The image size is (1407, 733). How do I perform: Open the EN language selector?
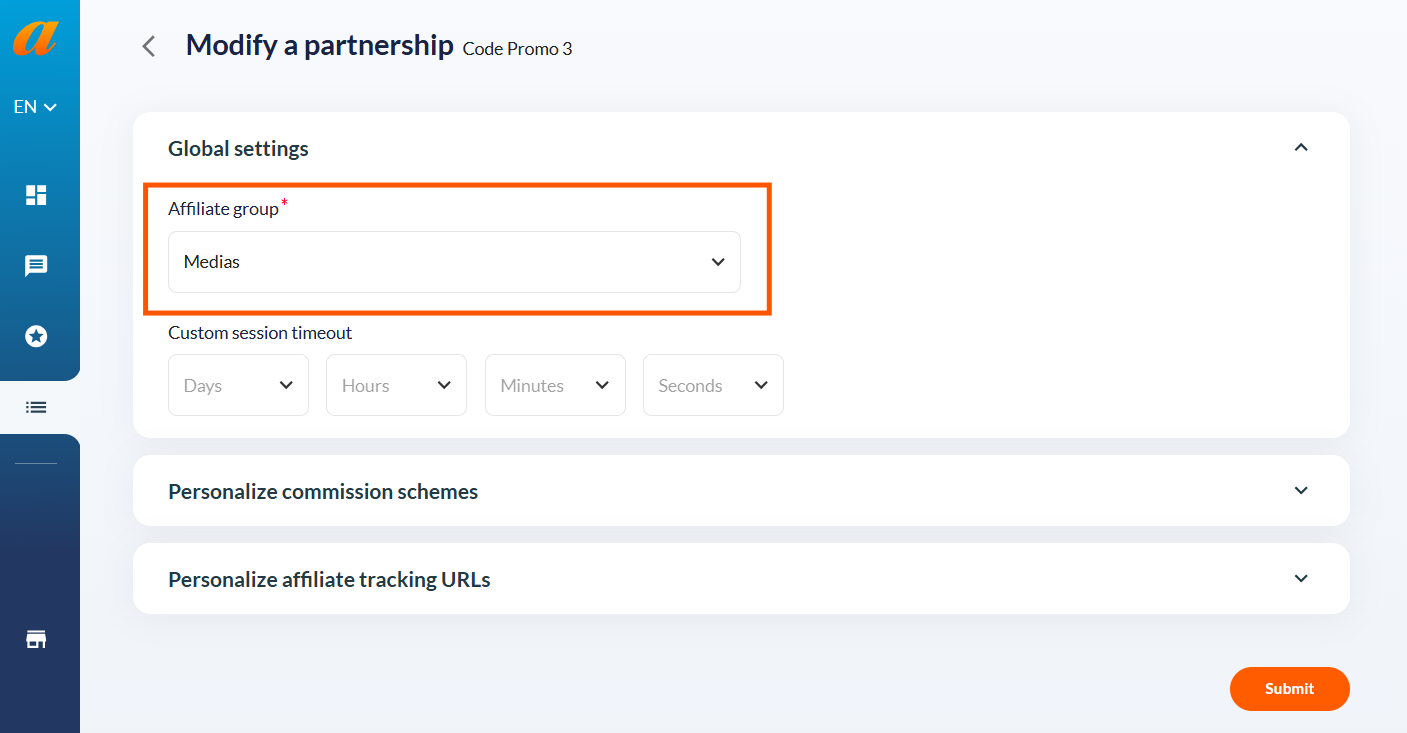pyautogui.click(x=35, y=107)
